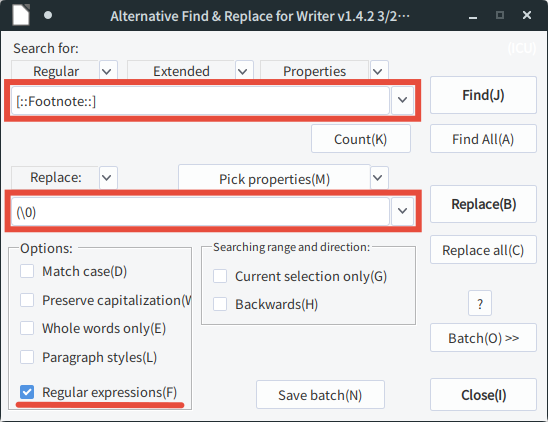The width and height of the screenshot is (548, 422).
Task: Click the question mark help button
Action: coord(480,303)
